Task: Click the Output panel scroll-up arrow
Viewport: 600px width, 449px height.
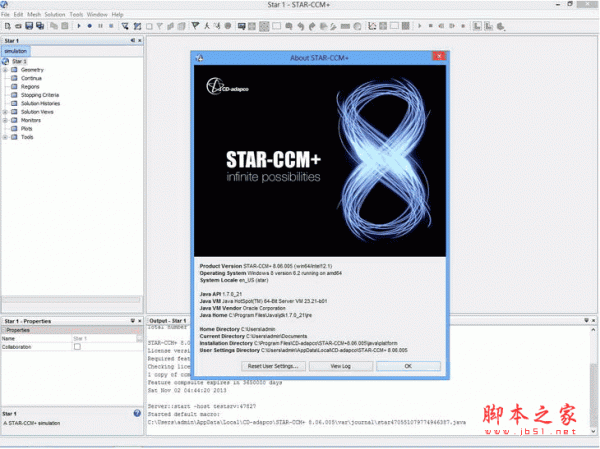Action: [593, 330]
